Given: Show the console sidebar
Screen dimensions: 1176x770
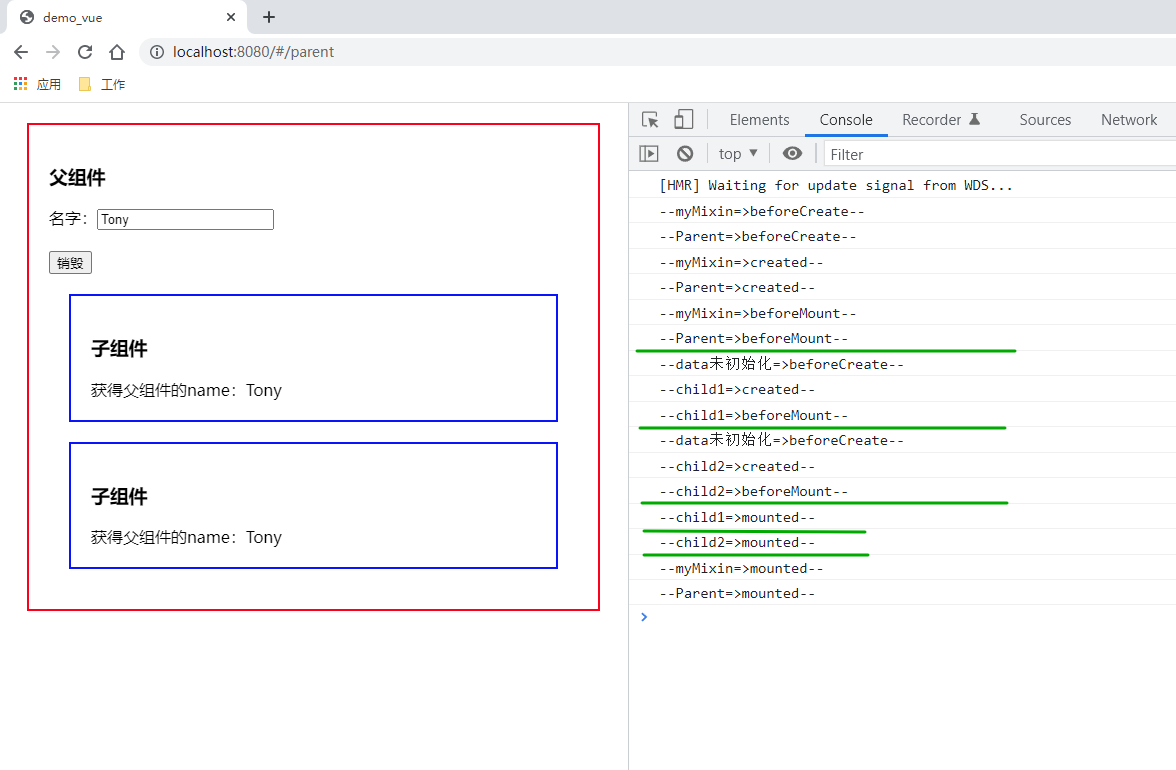Looking at the screenshot, I should click(x=649, y=154).
